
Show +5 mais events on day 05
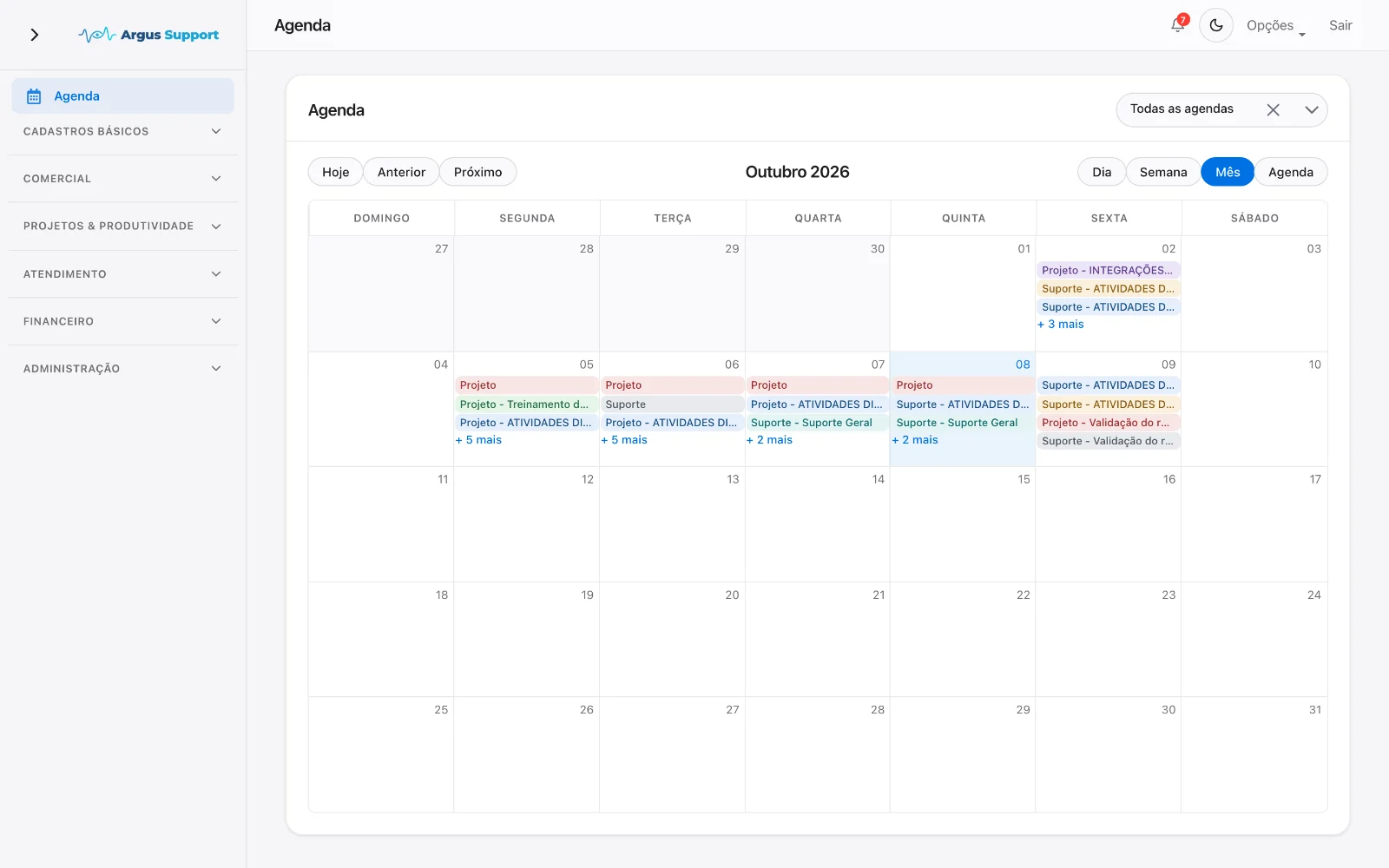tap(478, 440)
